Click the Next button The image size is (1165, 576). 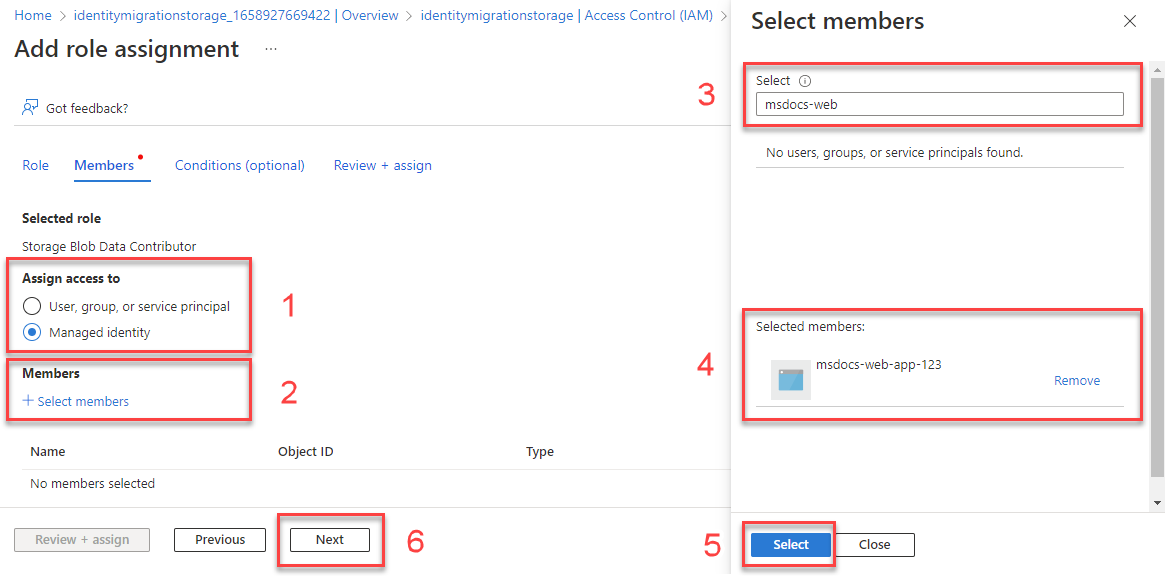(x=330, y=539)
